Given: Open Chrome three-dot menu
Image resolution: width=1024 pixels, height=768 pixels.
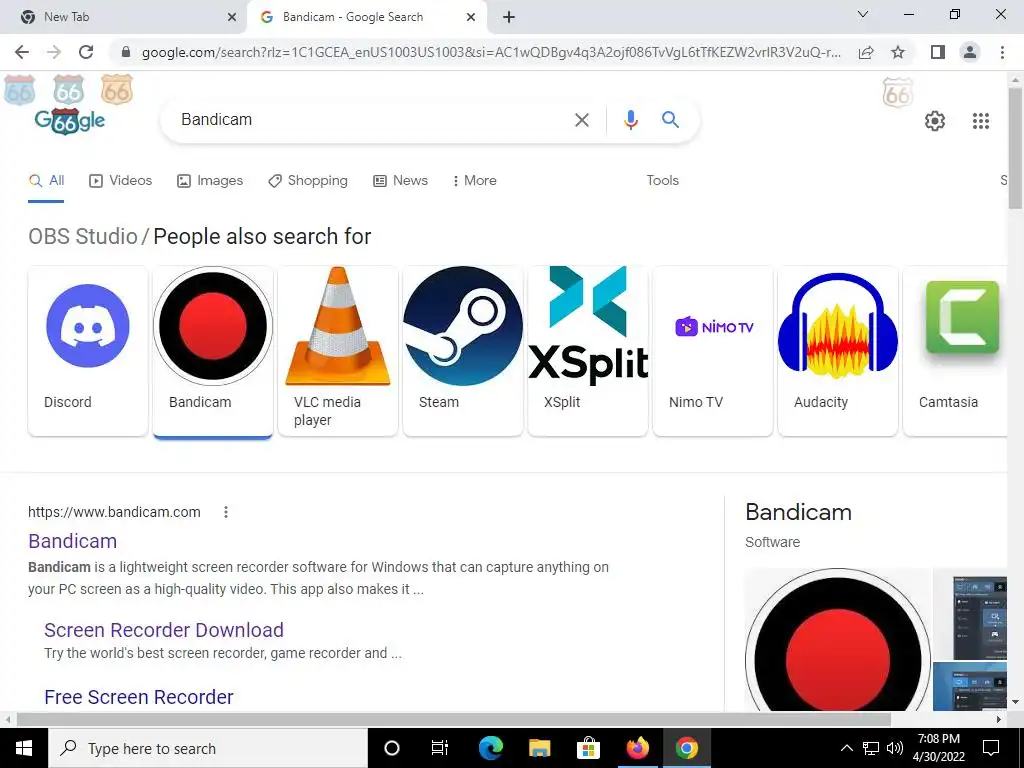Looking at the screenshot, I should (x=1002, y=52).
